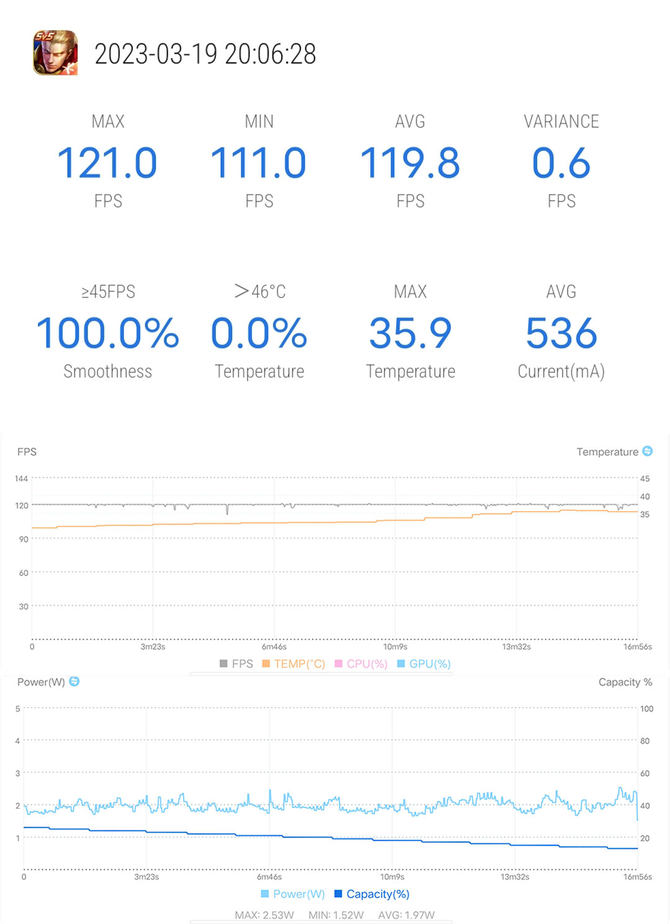This screenshot has width=670, height=924.
Task: Toggle the Capacity(%) legend entry
Action: [x=371, y=894]
